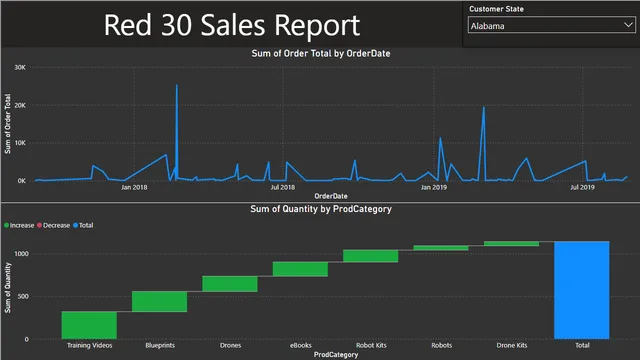This screenshot has height=360, width=640.
Task: Click the OrderDate axis title
Action: pyautogui.click(x=331, y=196)
